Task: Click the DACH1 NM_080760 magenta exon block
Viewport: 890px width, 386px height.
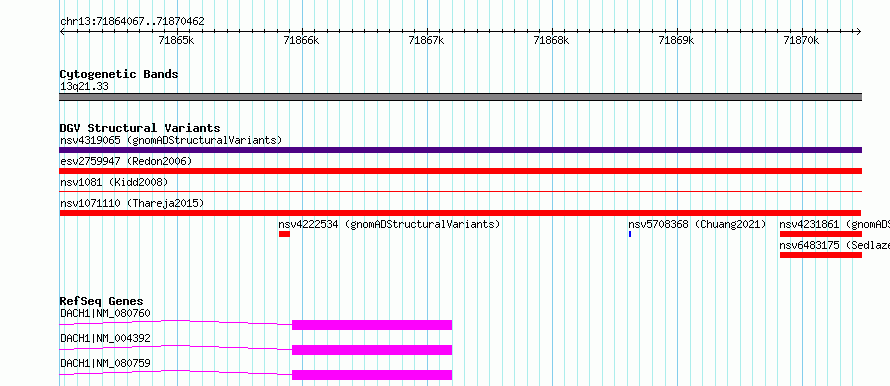Action: tap(372, 325)
